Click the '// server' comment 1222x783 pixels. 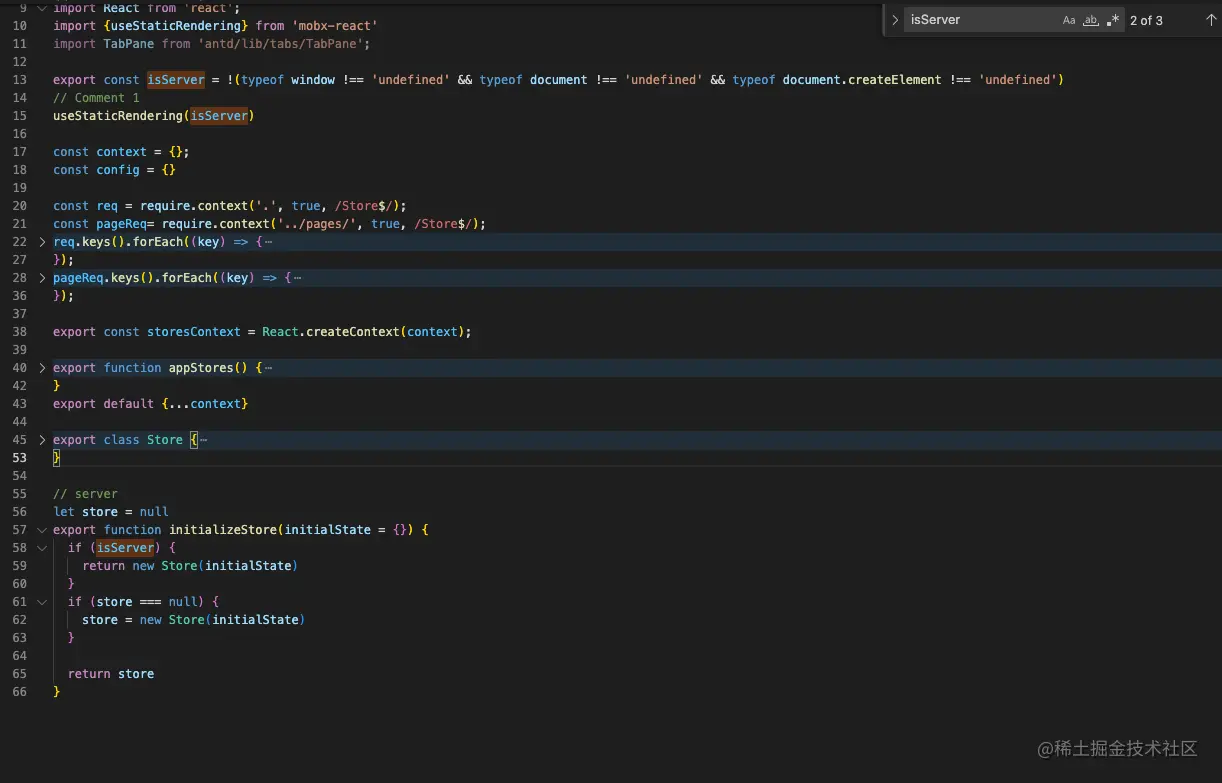pyautogui.click(x=85, y=494)
